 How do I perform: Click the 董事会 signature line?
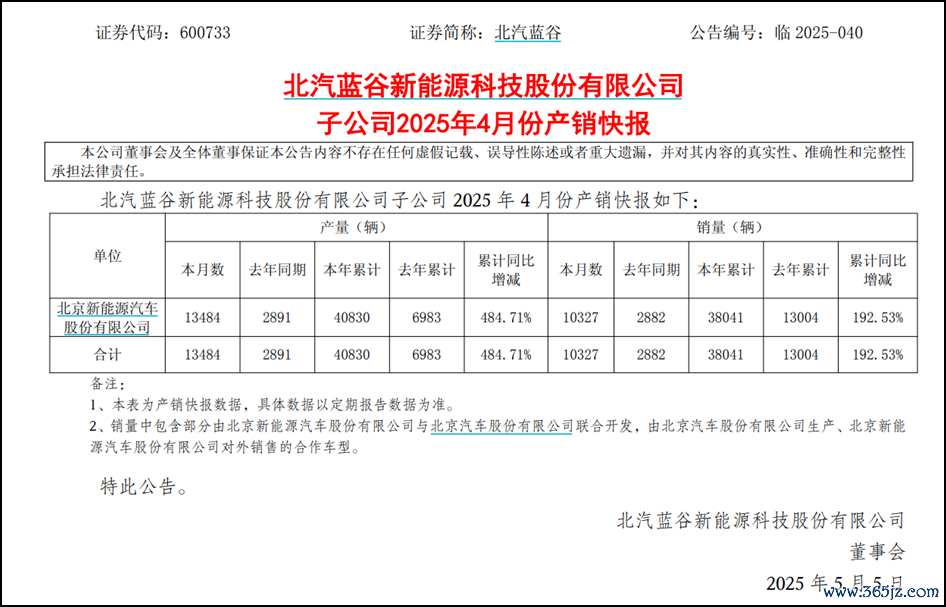coord(878,550)
